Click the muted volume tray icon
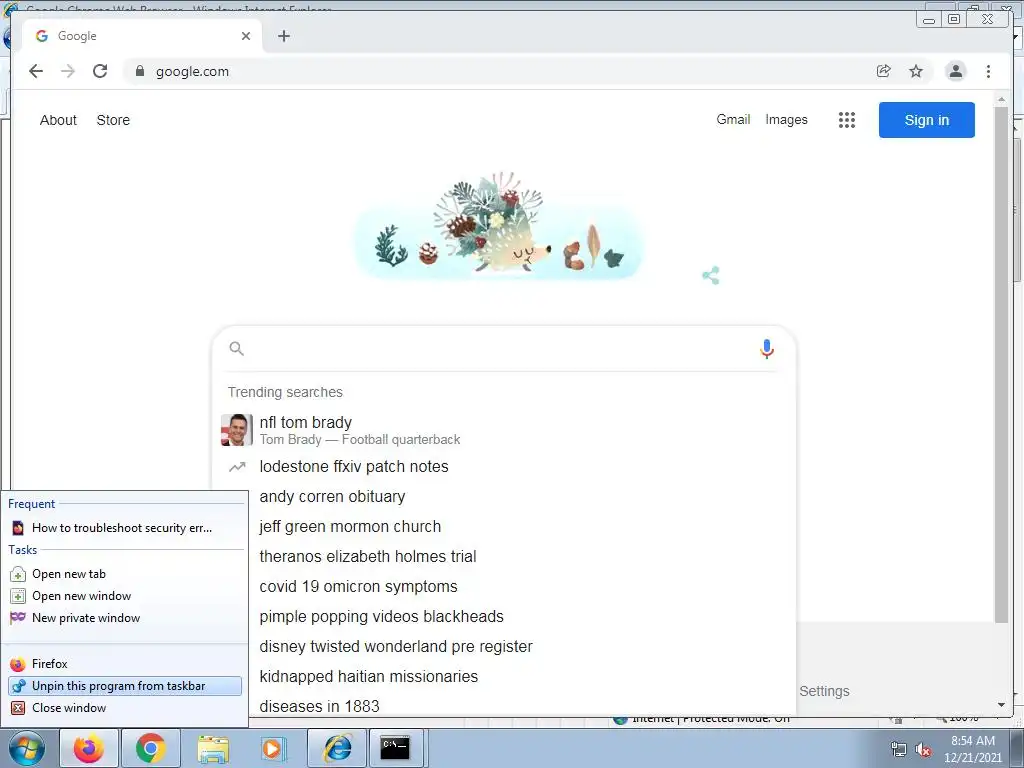 (923, 749)
